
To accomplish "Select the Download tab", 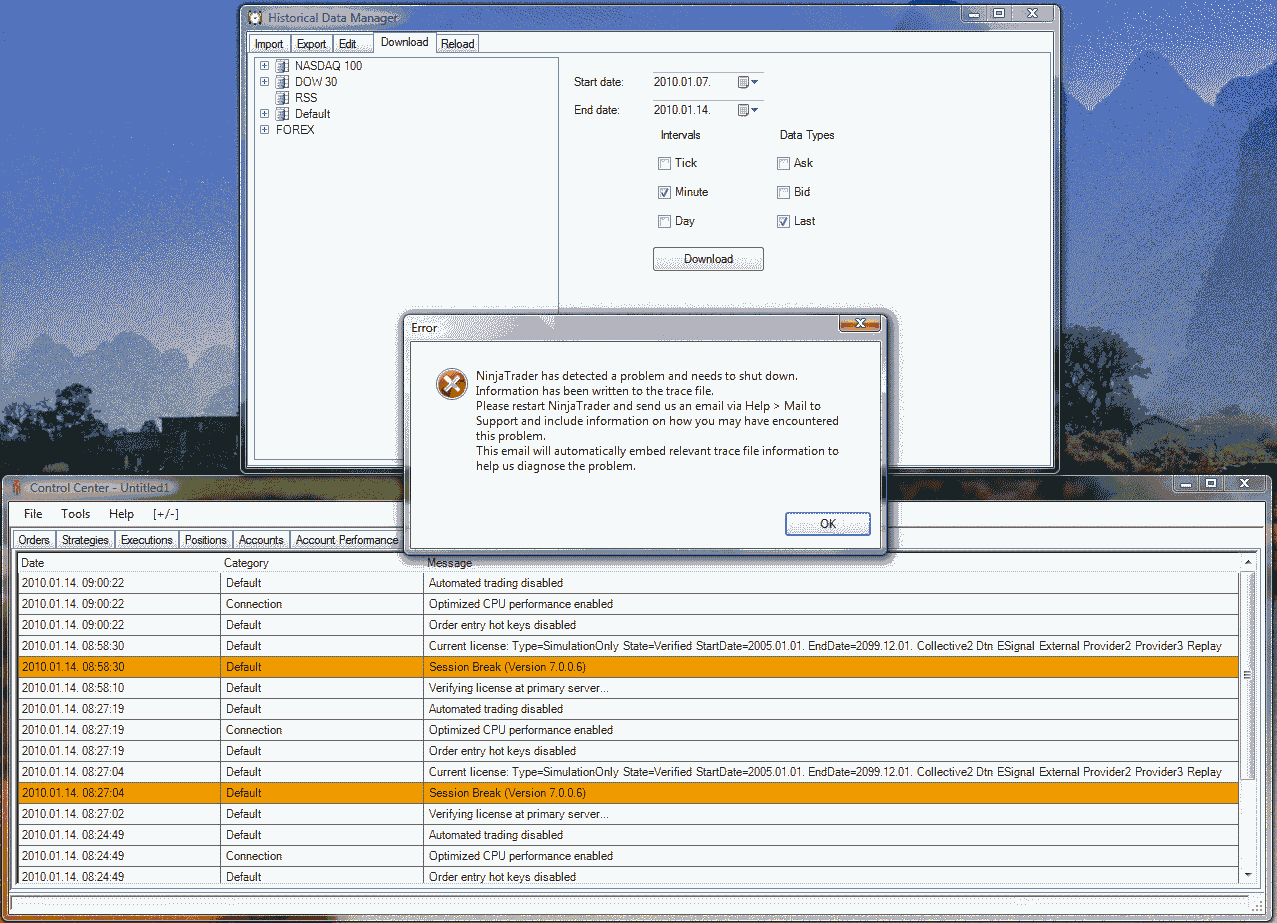I will tap(405, 42).
